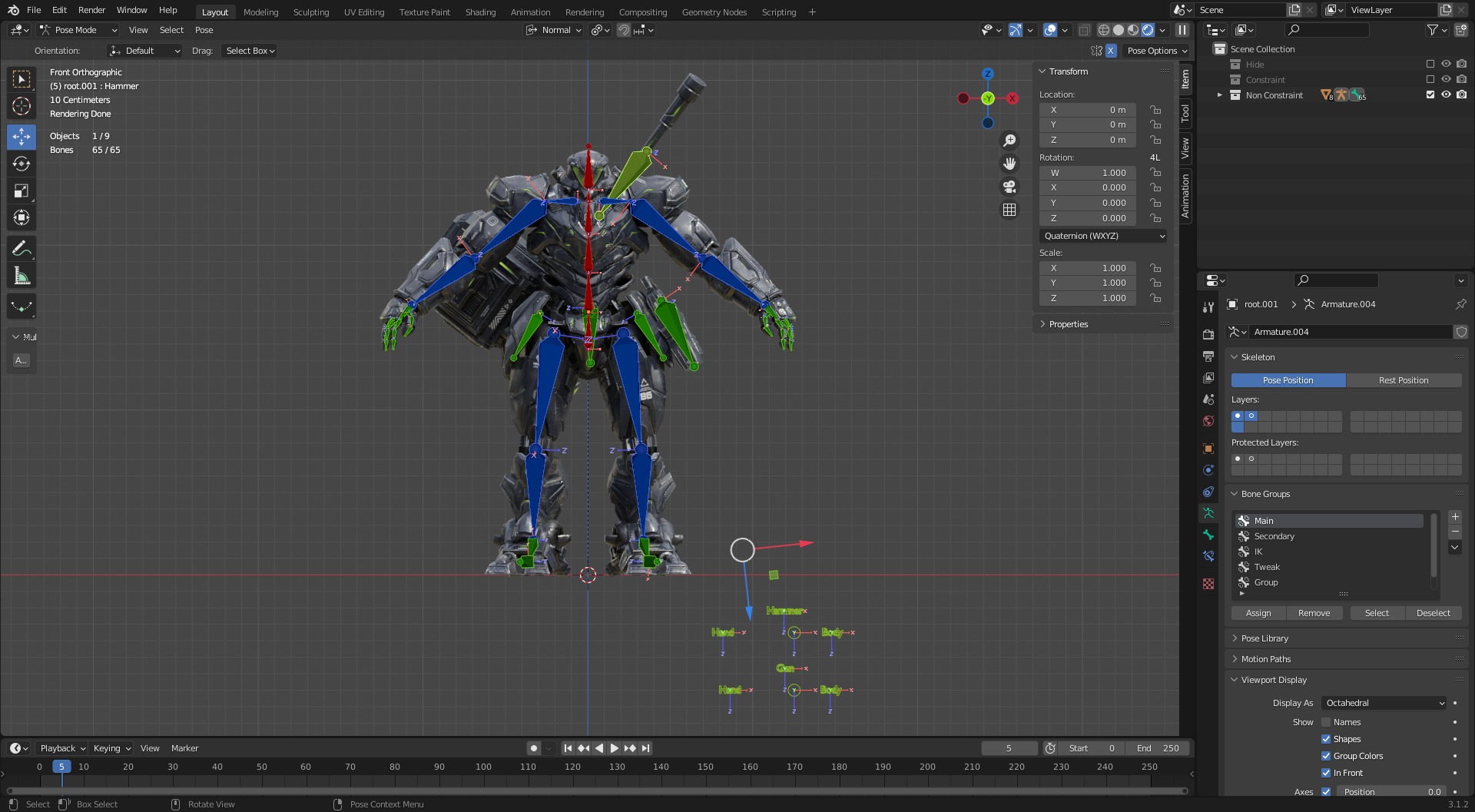Screen dimensions: 1475x812
Task: Click the Z axis on navigation gizmo
Action: click(x=988, y=74)
